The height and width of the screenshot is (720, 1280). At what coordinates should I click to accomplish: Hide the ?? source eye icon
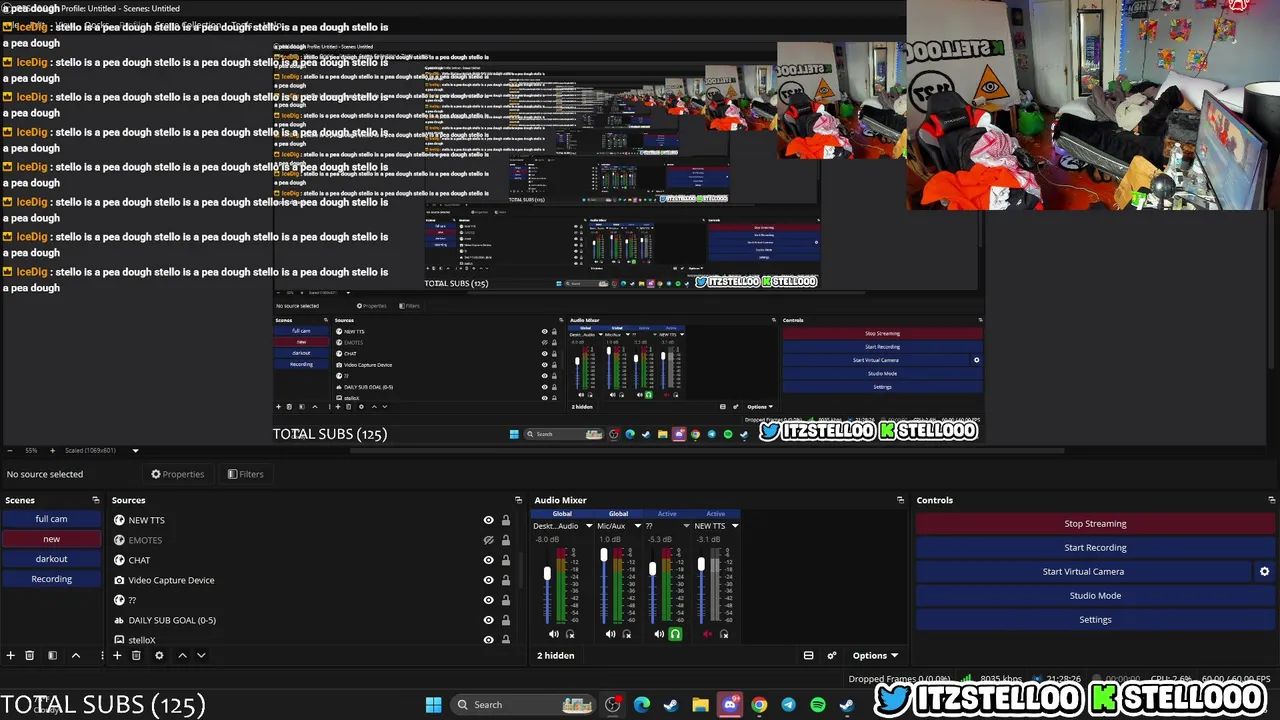[x=488, y=600]
